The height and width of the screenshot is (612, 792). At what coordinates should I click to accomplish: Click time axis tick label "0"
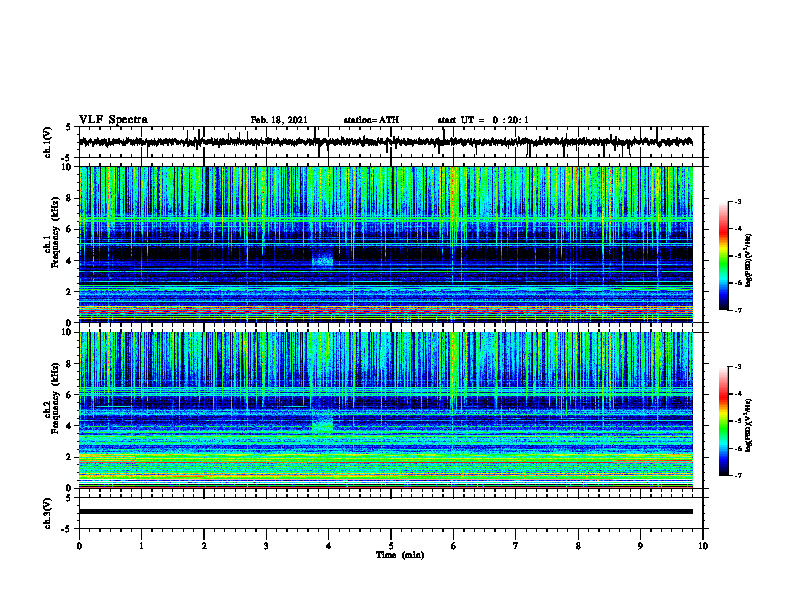point(79,546)
